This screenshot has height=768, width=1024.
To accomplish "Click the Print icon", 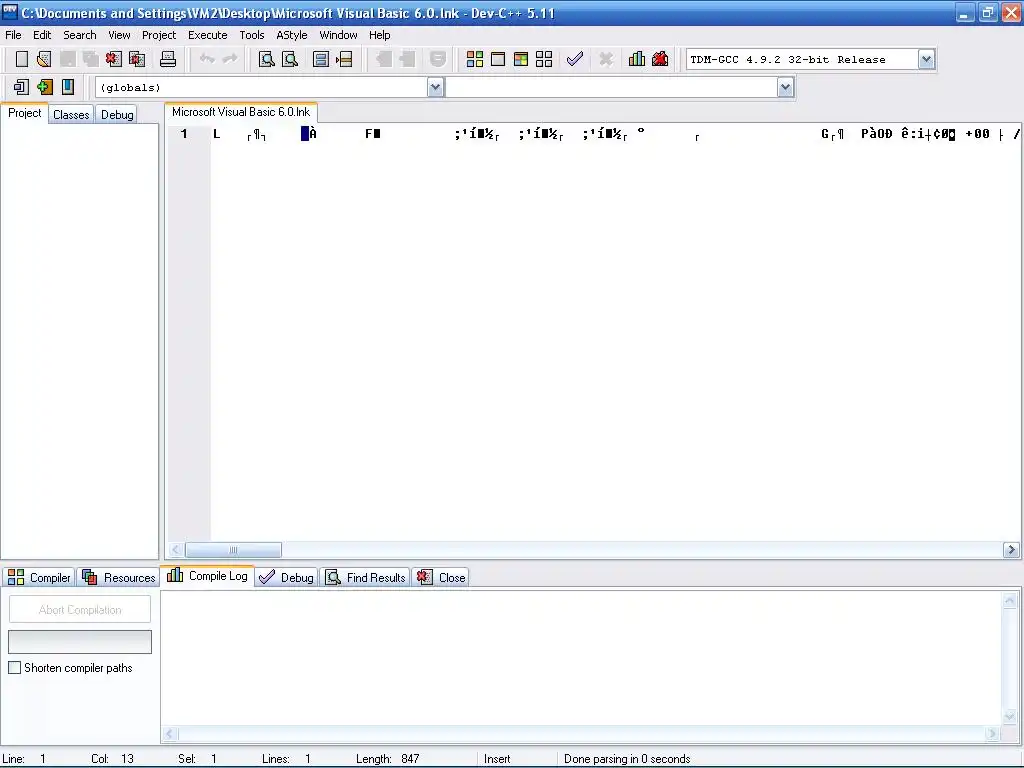I will (168, 59).
